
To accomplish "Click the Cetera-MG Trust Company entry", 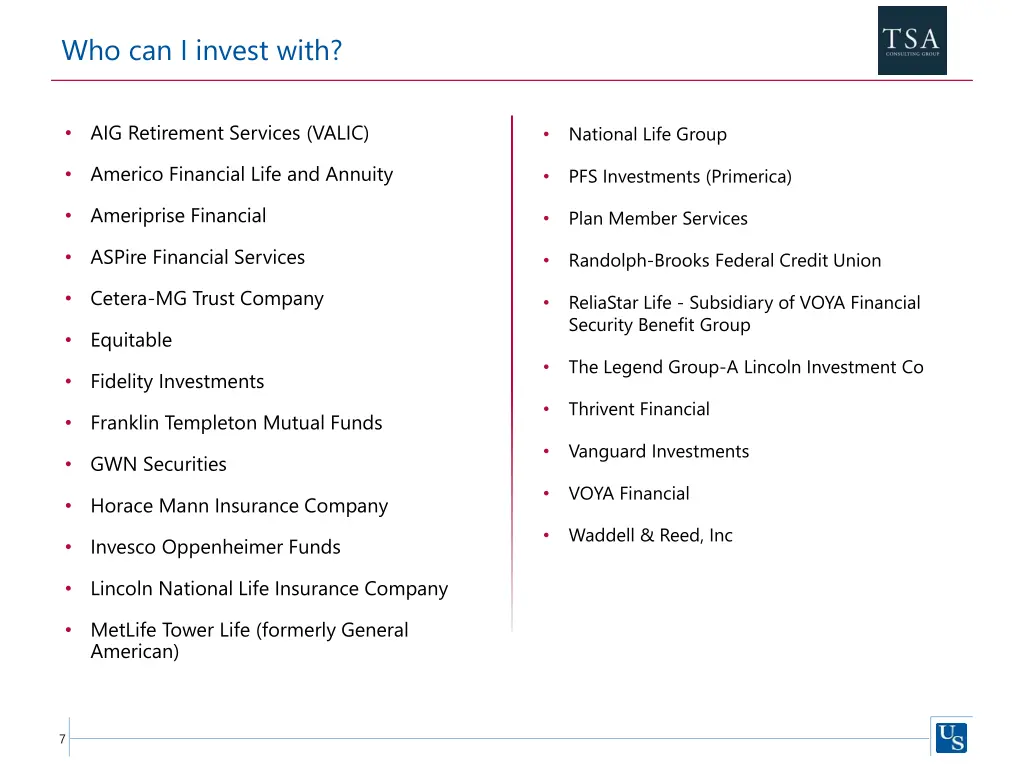I will coord(207,298).
